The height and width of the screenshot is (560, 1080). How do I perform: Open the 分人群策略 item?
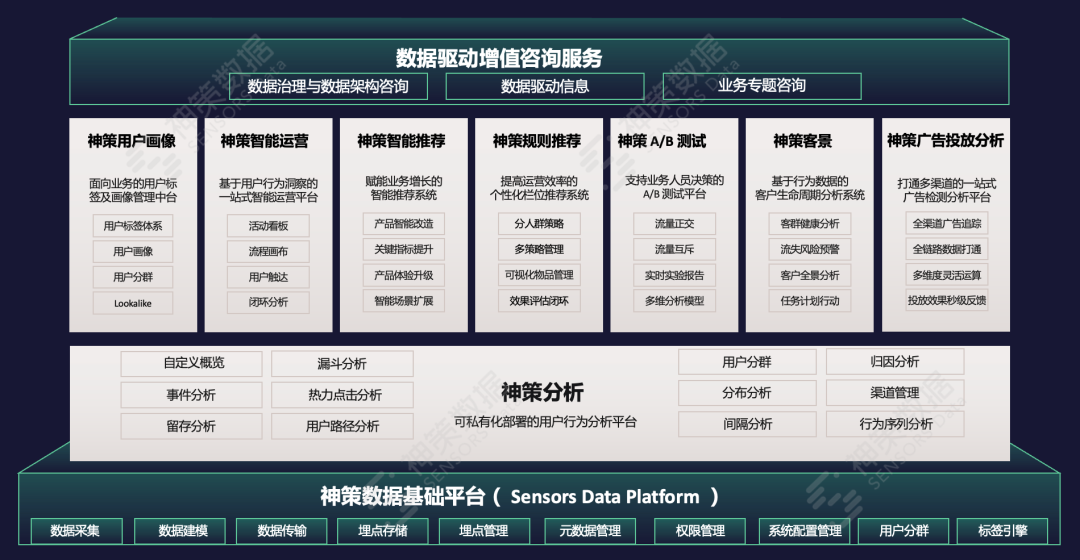539,224
